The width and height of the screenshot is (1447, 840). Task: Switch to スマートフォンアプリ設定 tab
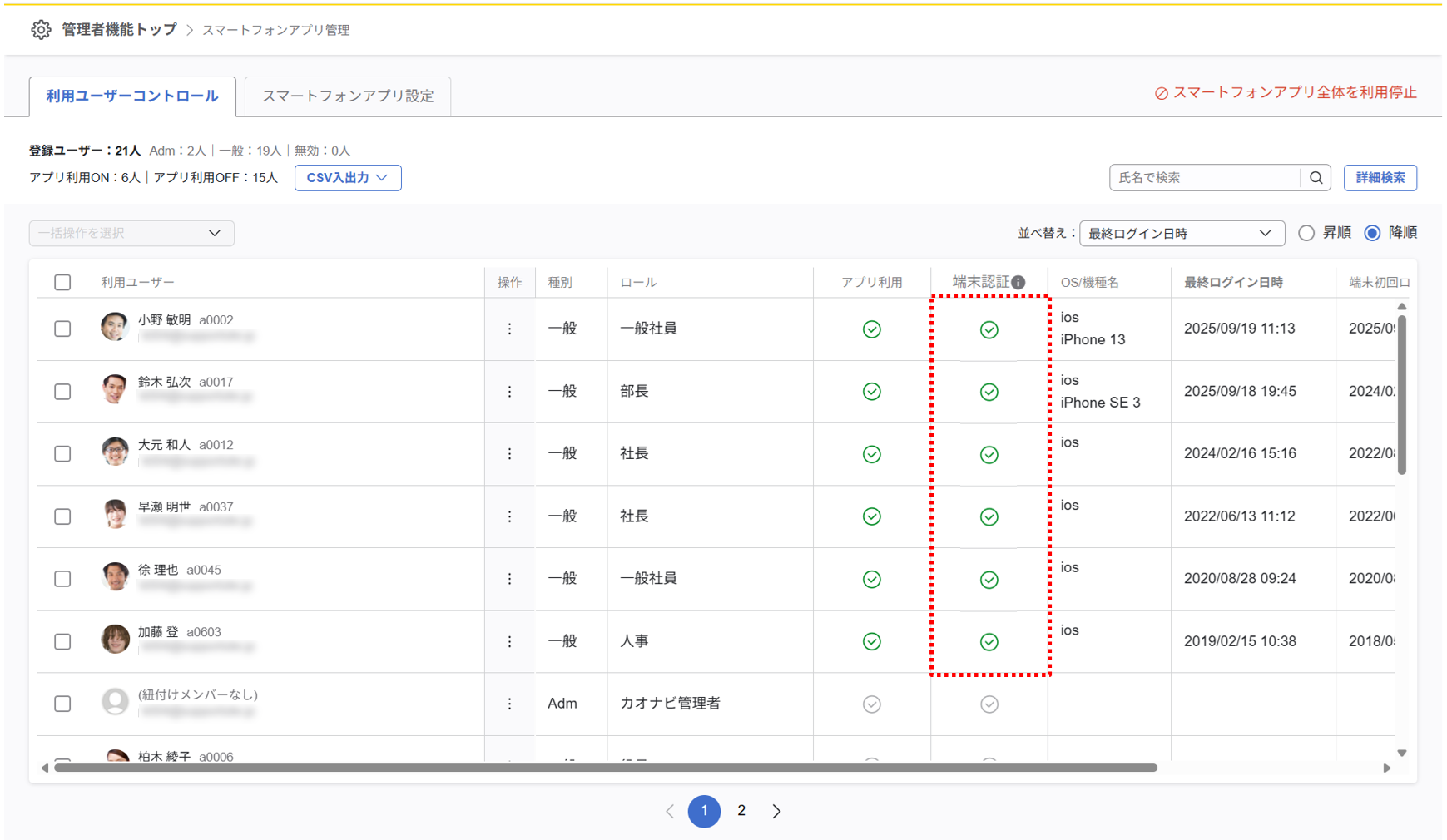[348, 96]
